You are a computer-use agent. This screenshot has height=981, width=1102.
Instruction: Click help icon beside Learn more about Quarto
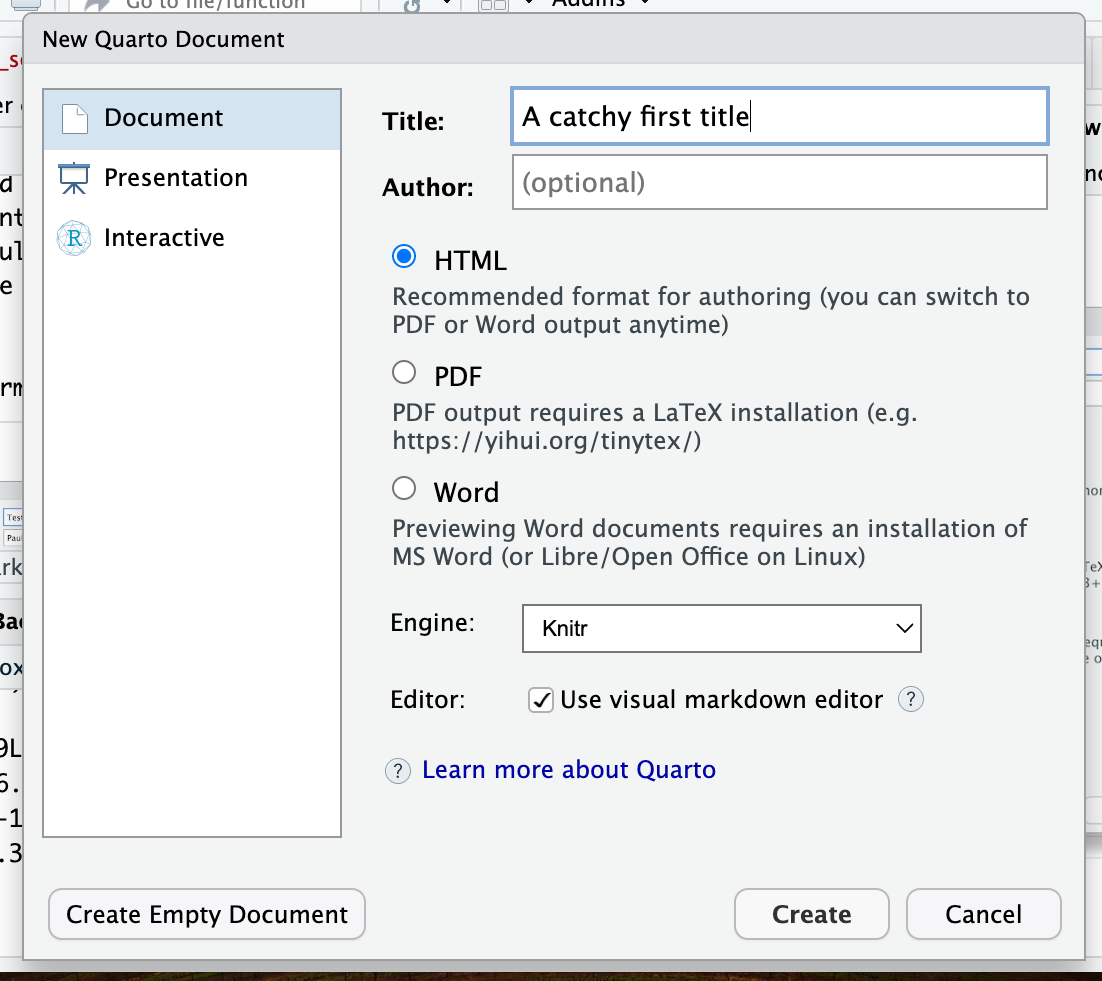398,770
